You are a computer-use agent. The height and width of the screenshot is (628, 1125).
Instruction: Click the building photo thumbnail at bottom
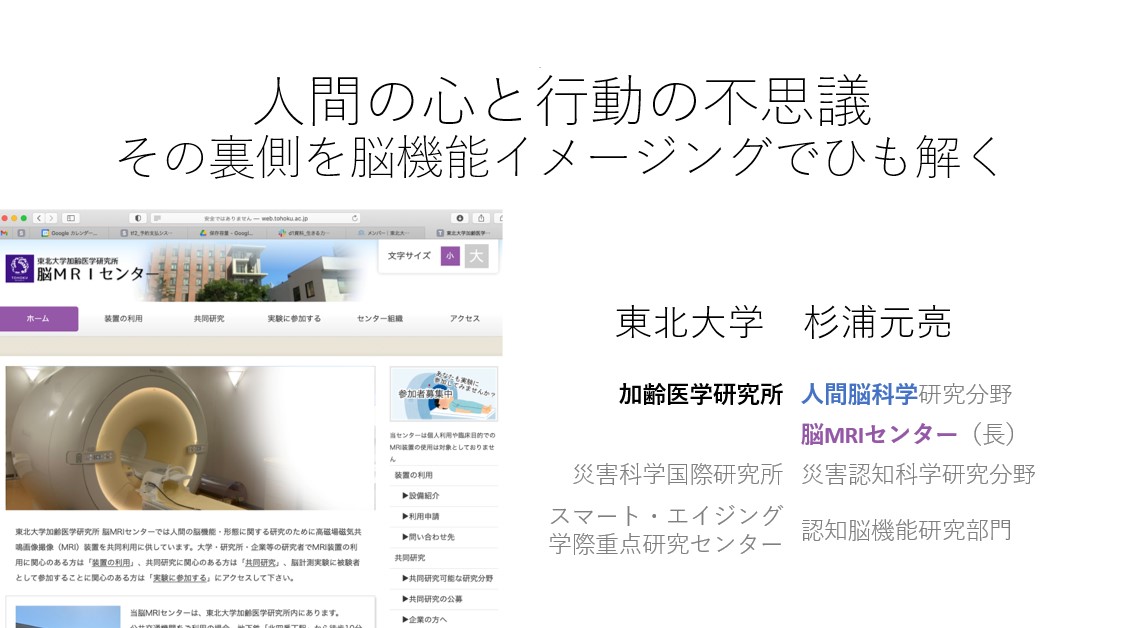pyautogui.click(x=67, y=617)
